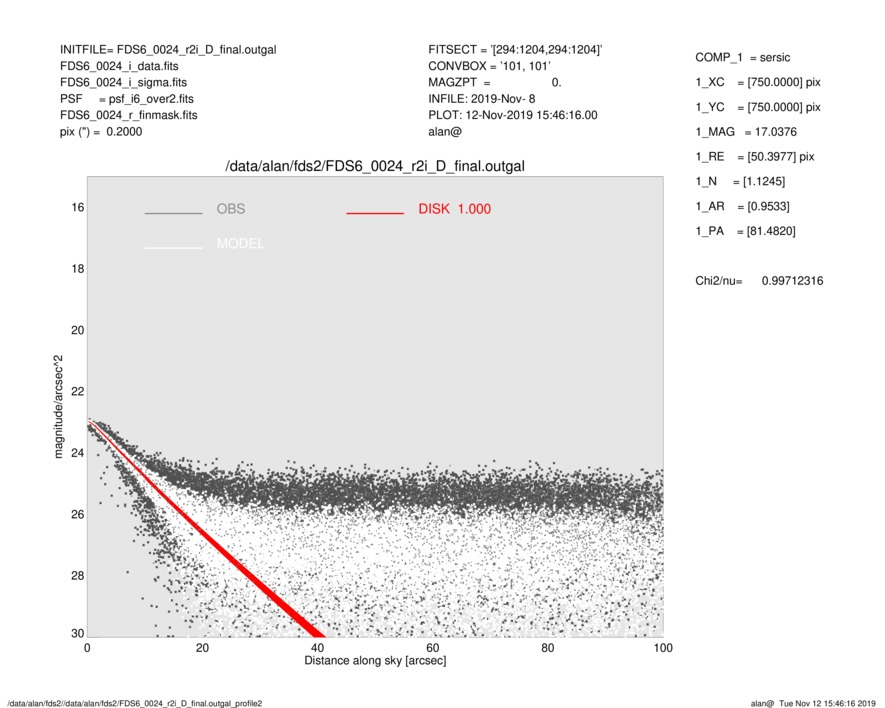Click the y-axis tick label 18
Screen dimensions: 885x708
coord(78,269)
